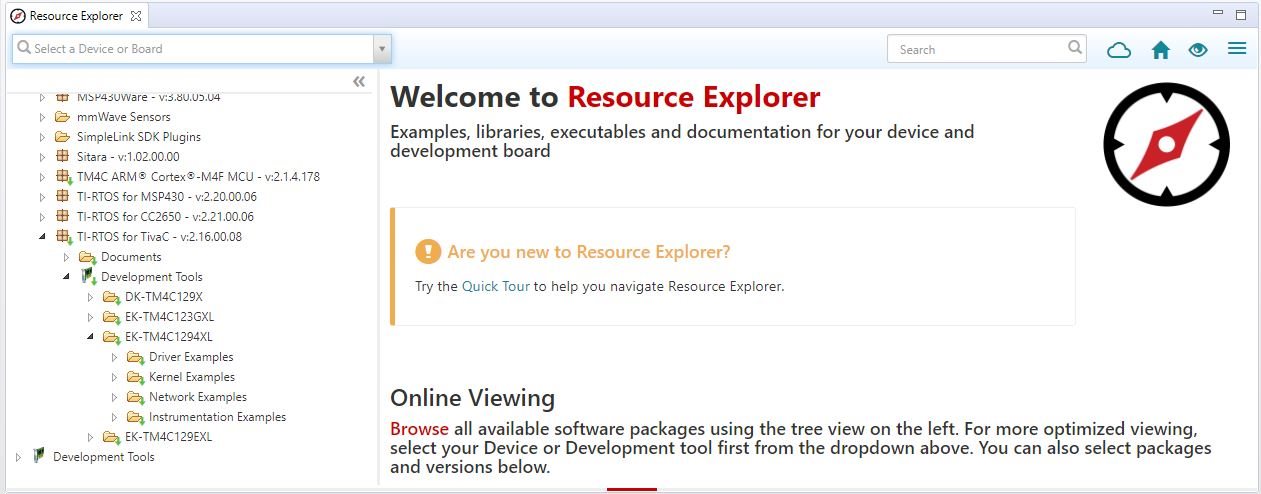This screenshot has width=1261, height=494.
Task: Click the search magnifier in Search box
Action: click(x=1075, y=47)
